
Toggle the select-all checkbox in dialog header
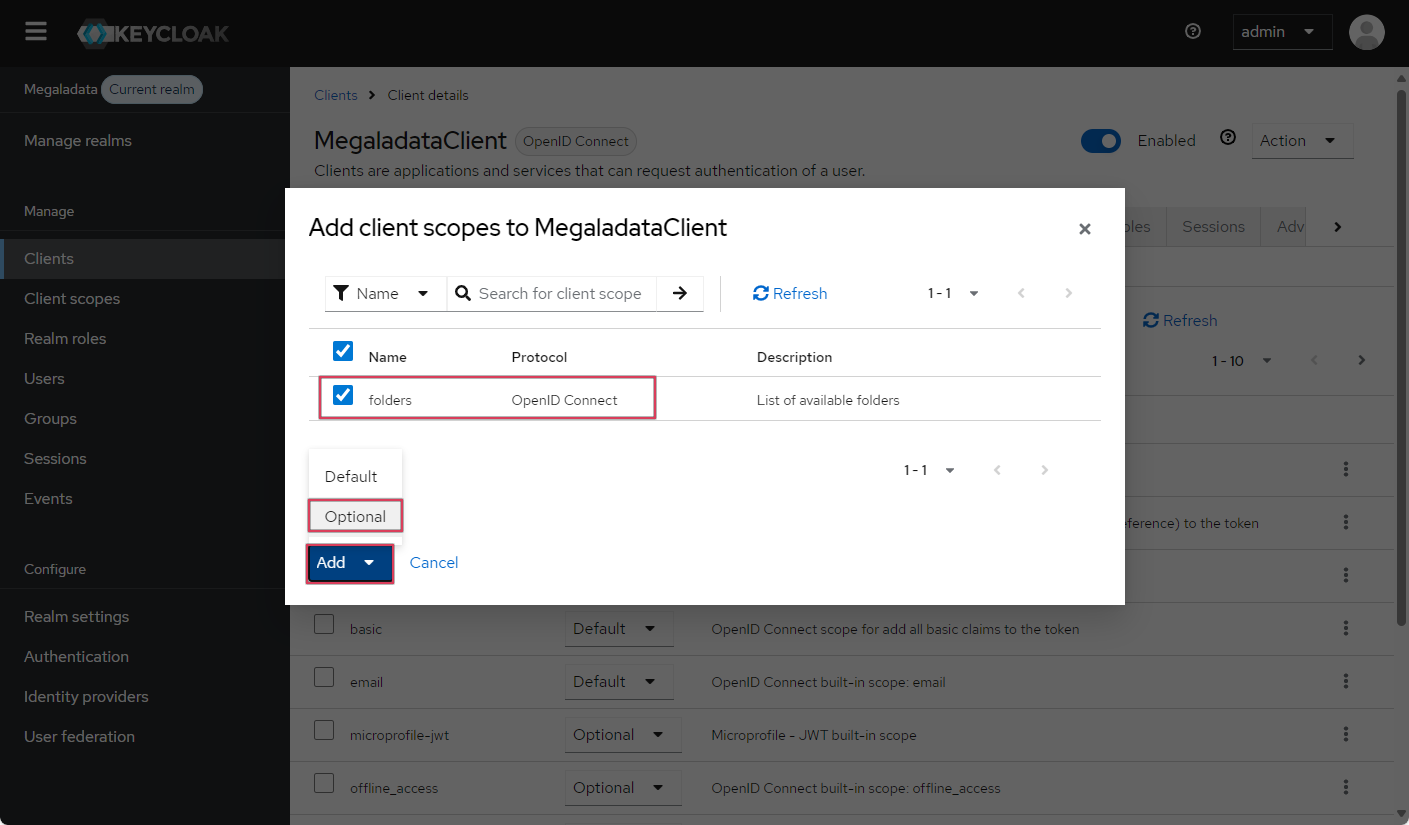[343, 351]
